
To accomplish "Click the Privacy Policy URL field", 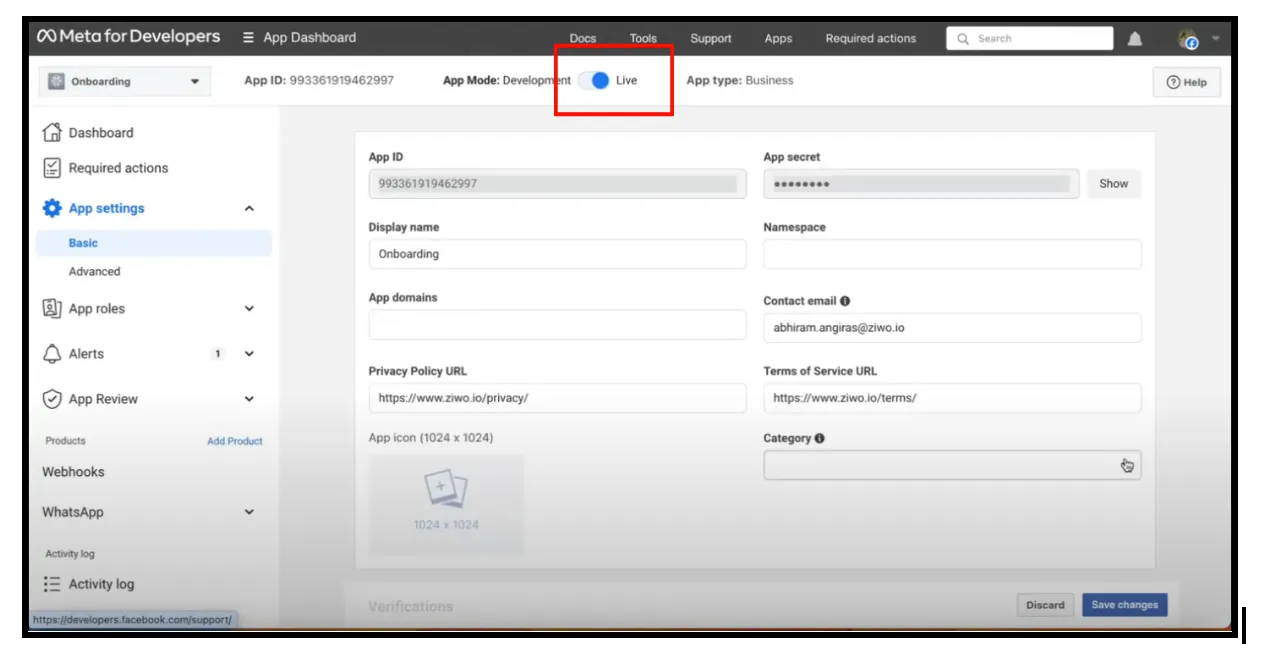I will click(557, 397).
